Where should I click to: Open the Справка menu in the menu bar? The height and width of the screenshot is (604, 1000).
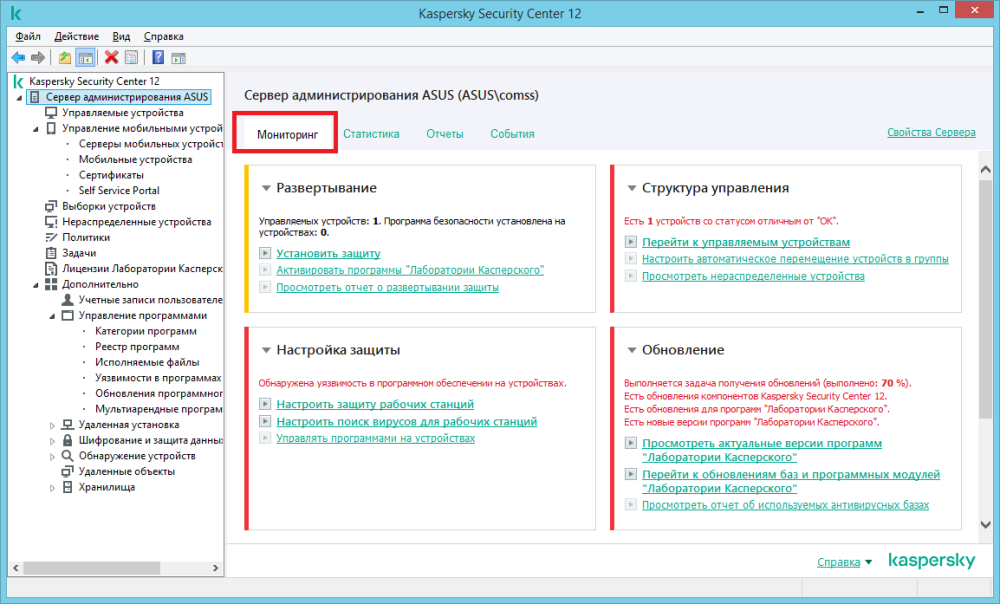pos(164,36)
